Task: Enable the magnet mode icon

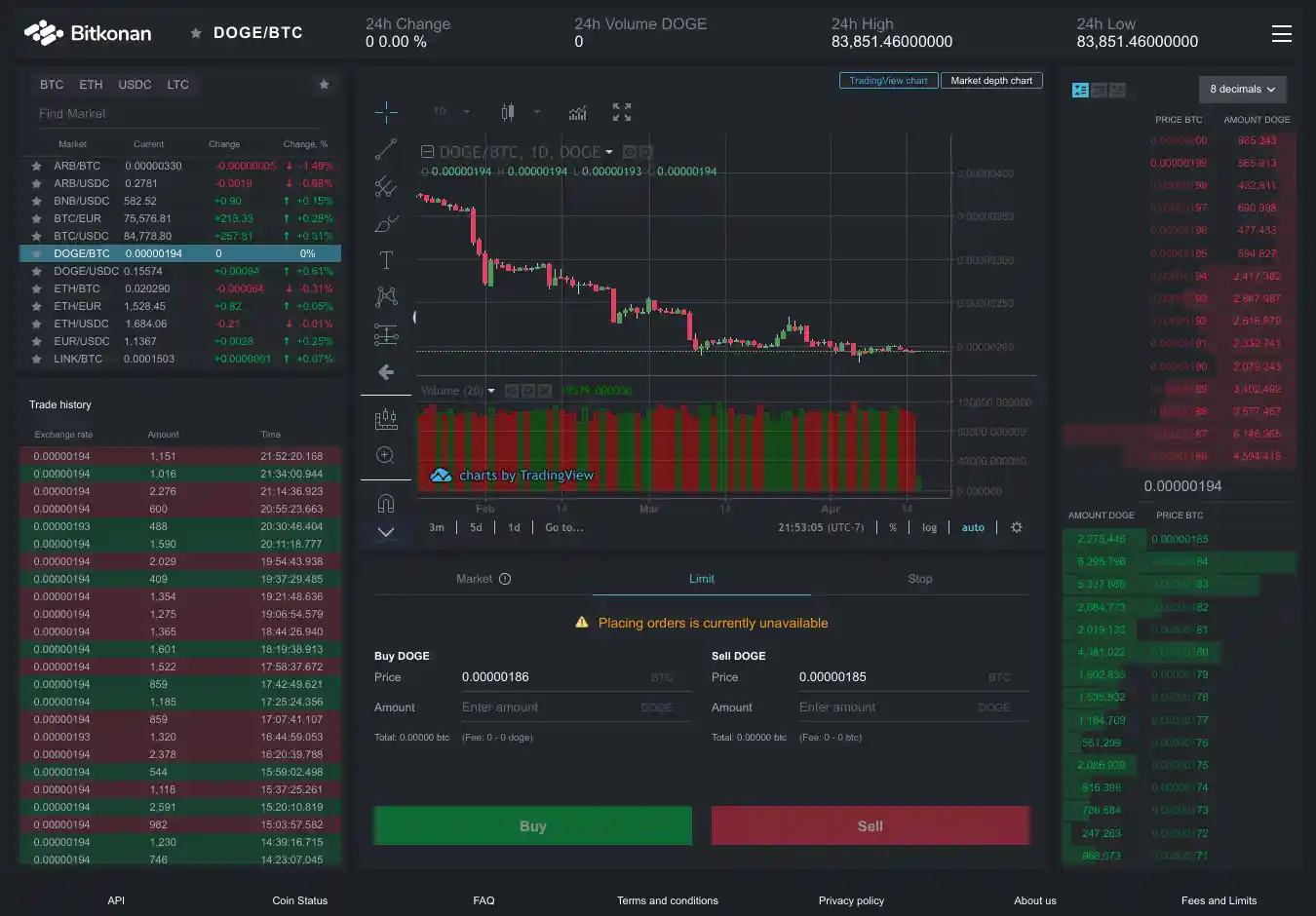Action: [386, 503]
